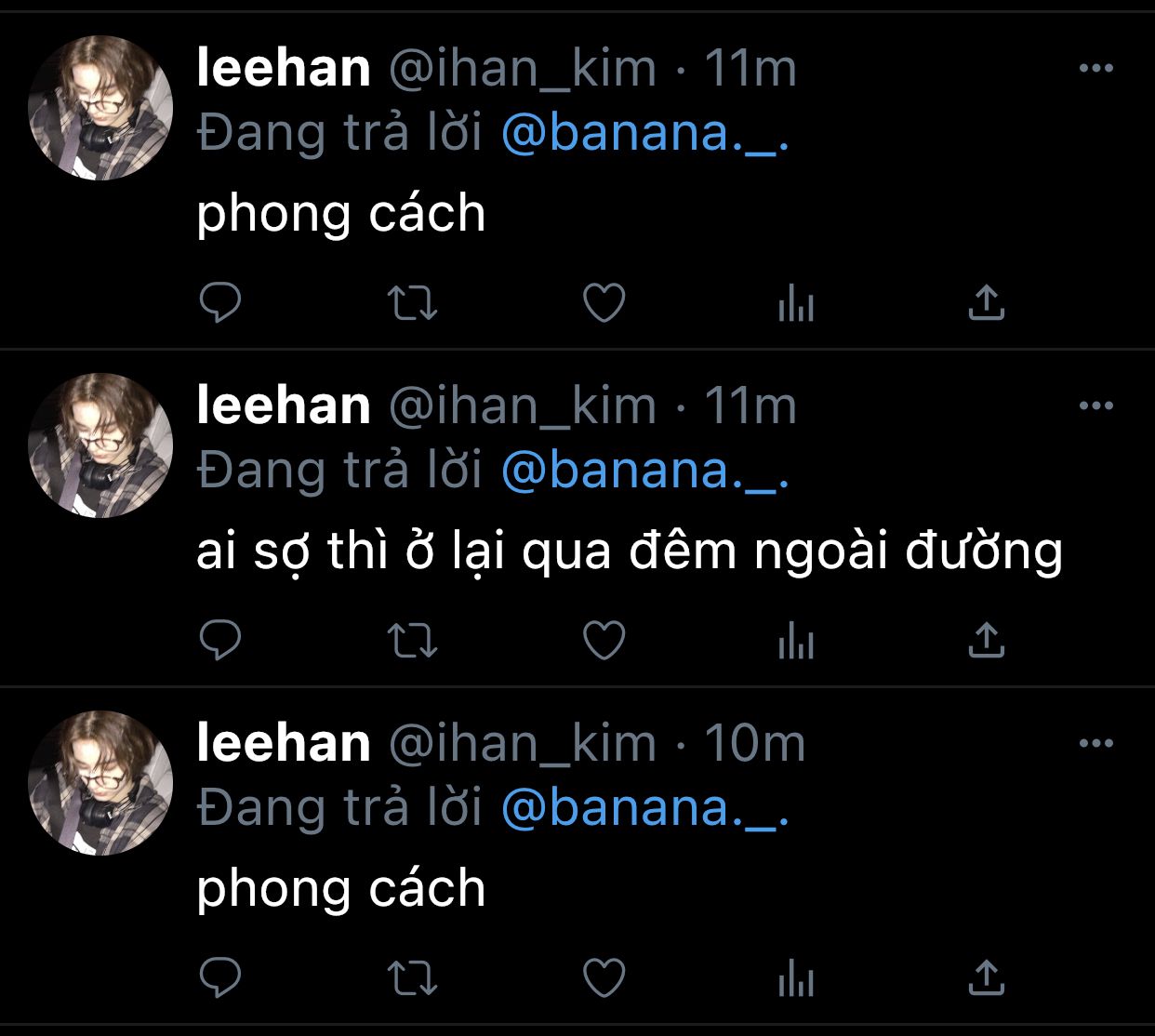Like the first "phong cách" tweet

tap(604, 303)
